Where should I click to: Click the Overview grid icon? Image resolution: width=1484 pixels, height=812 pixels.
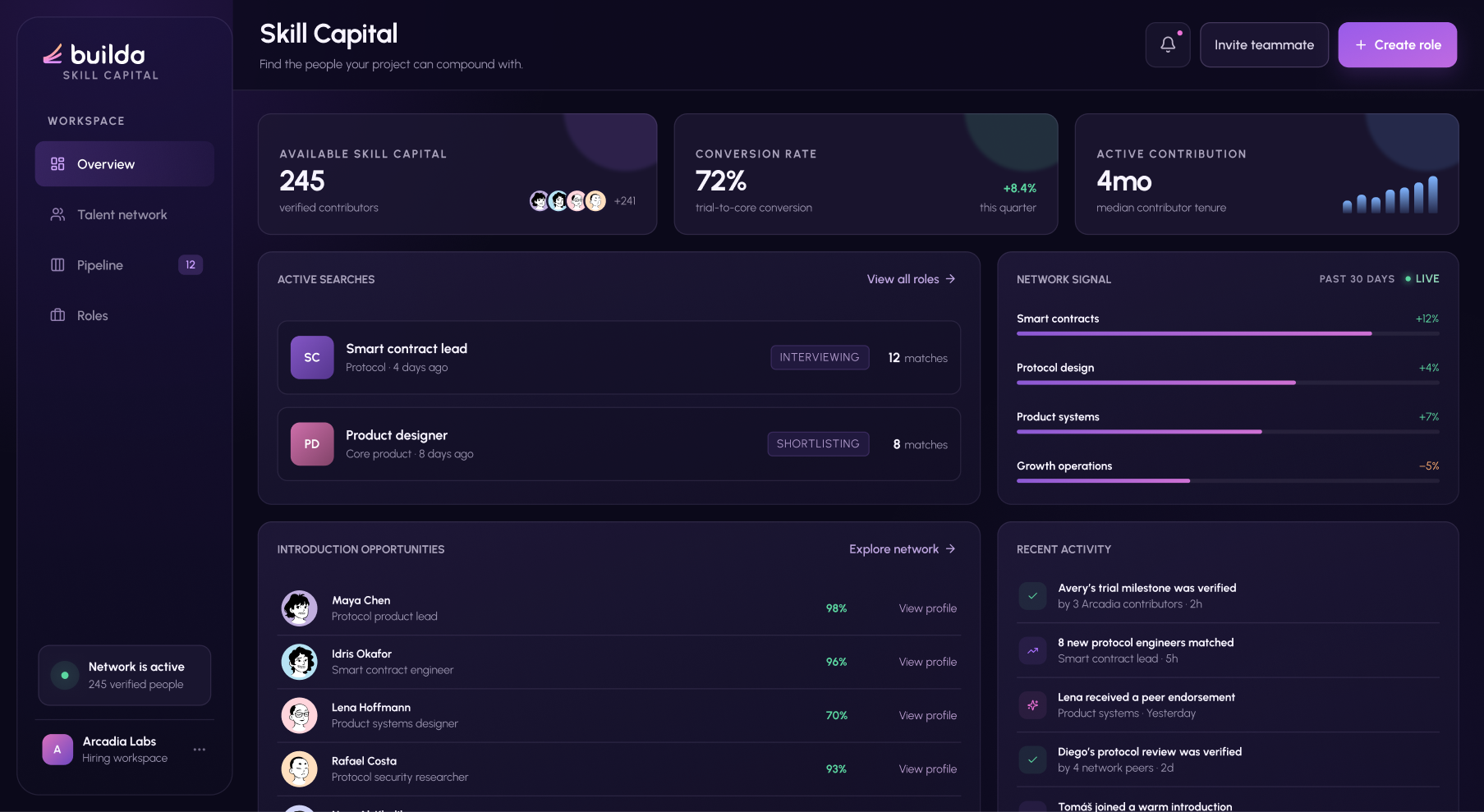click(x=57, y=164)
